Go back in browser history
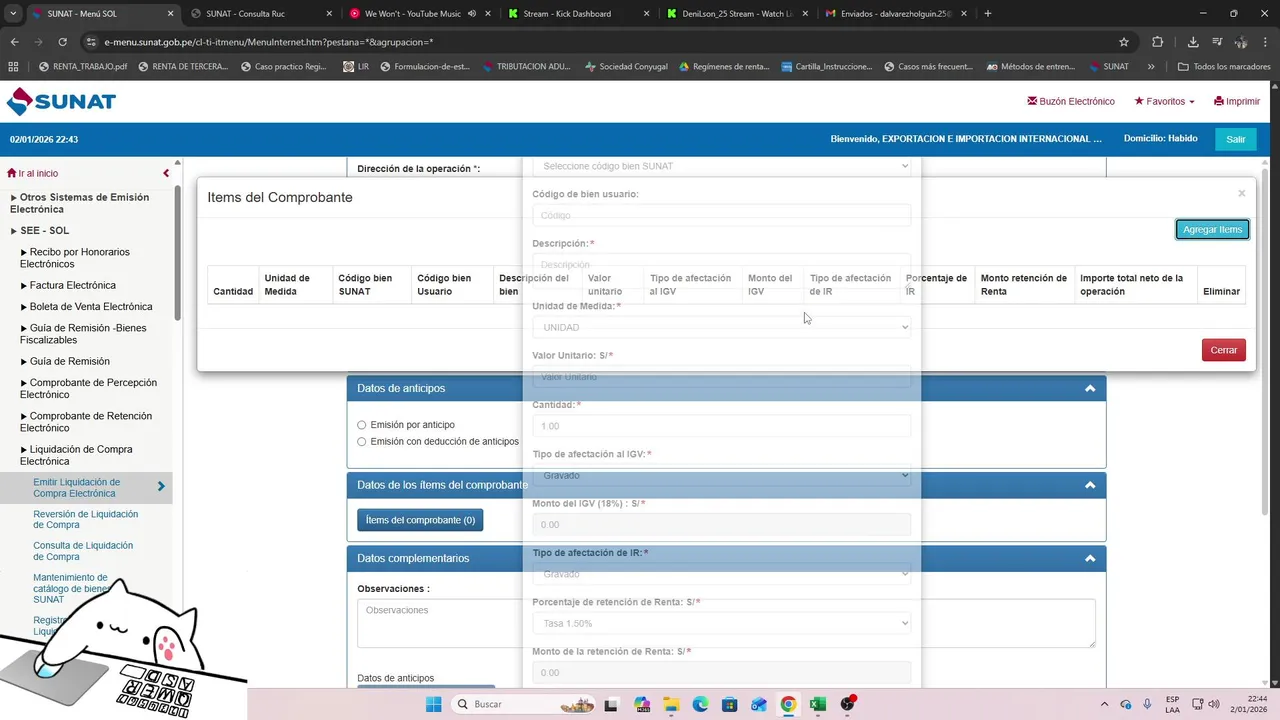 click(14, 42)
